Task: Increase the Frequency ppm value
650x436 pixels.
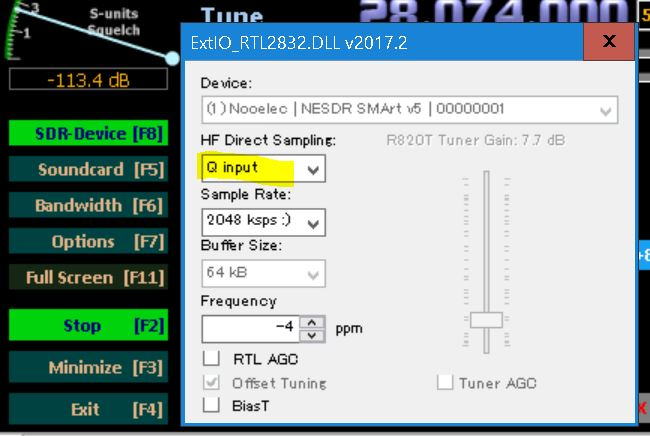Action: [312, 322]
